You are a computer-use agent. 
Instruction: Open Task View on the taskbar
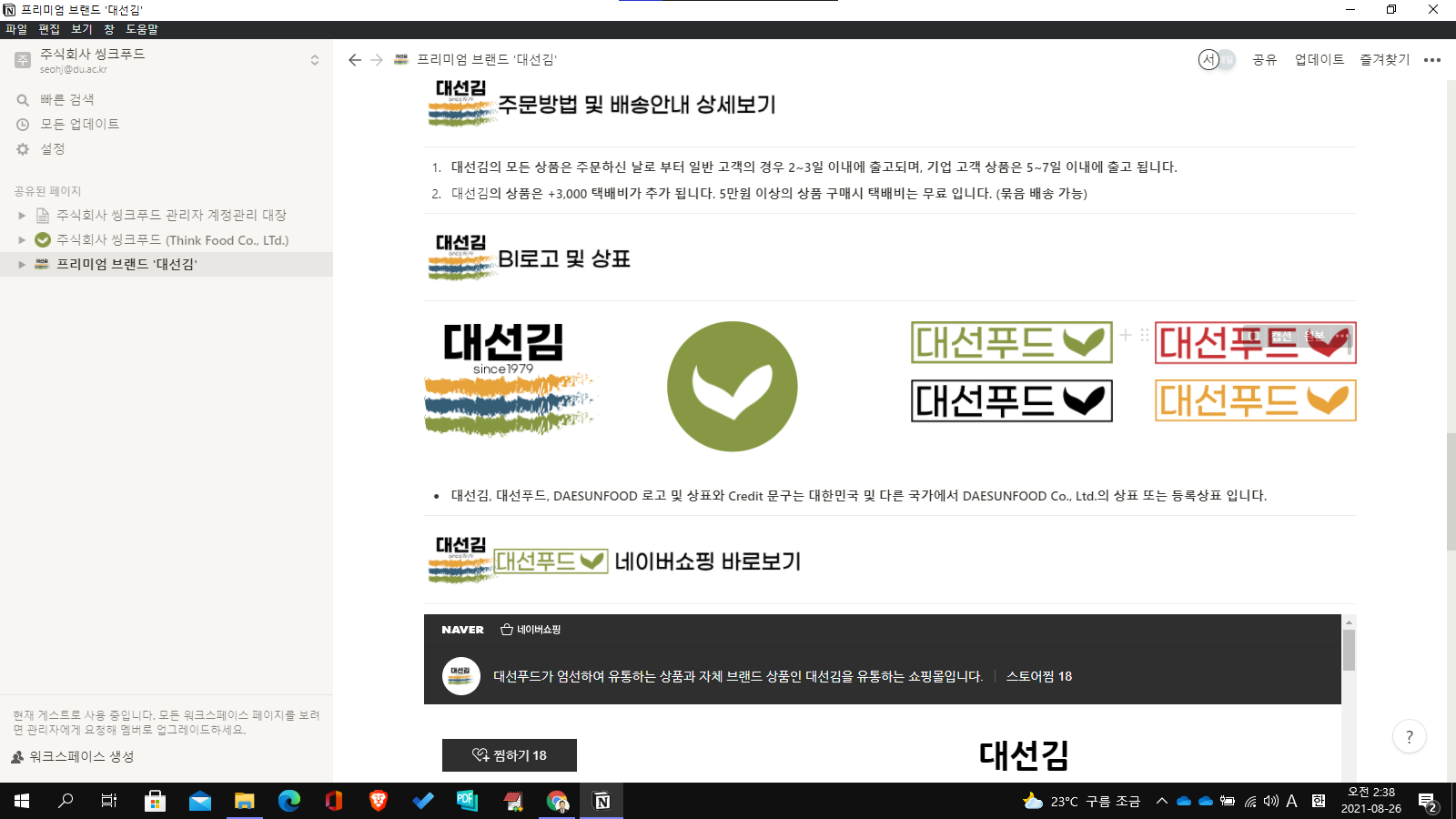[109, 801]
